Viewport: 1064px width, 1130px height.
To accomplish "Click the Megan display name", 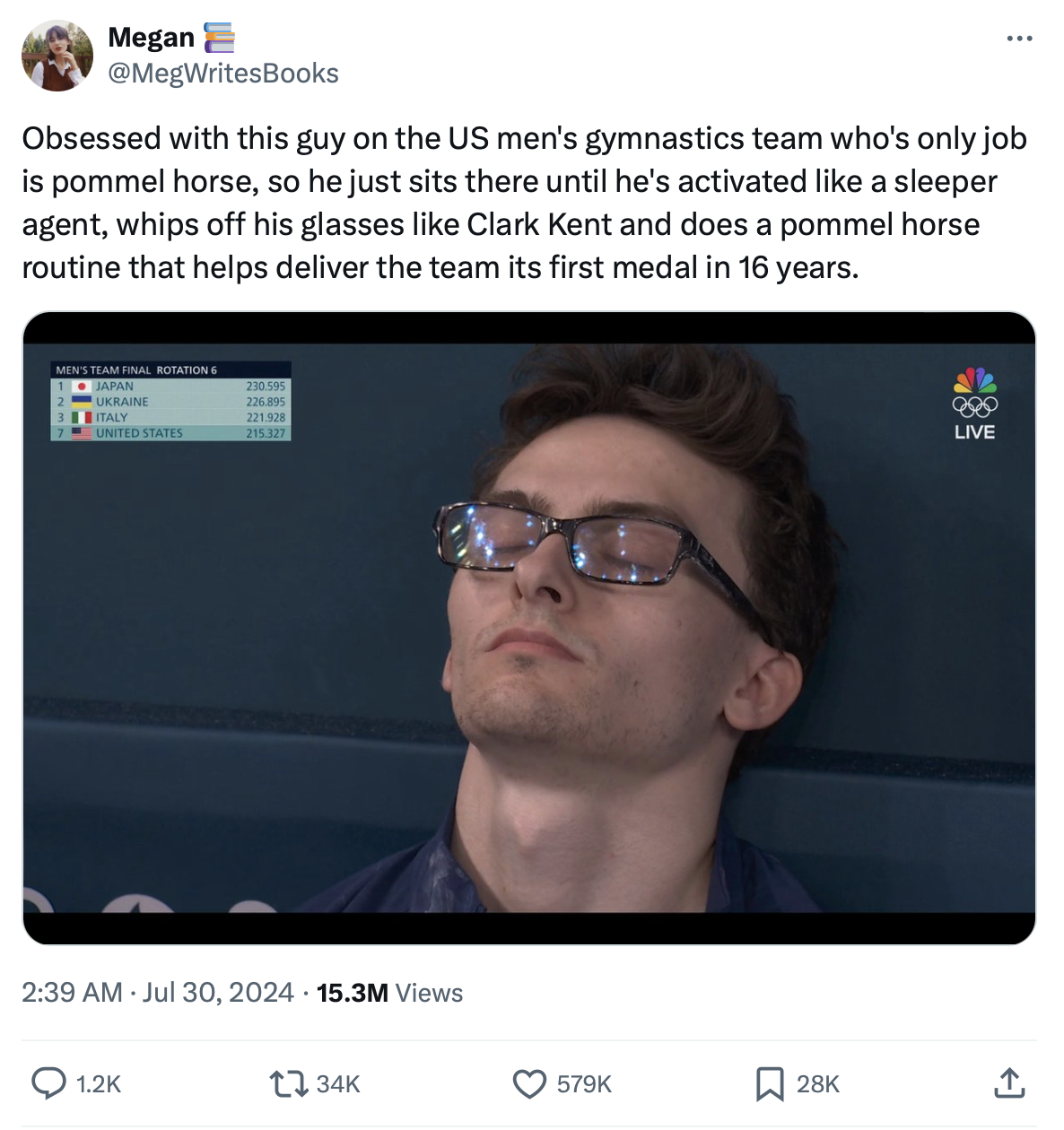I will point(151,38).
